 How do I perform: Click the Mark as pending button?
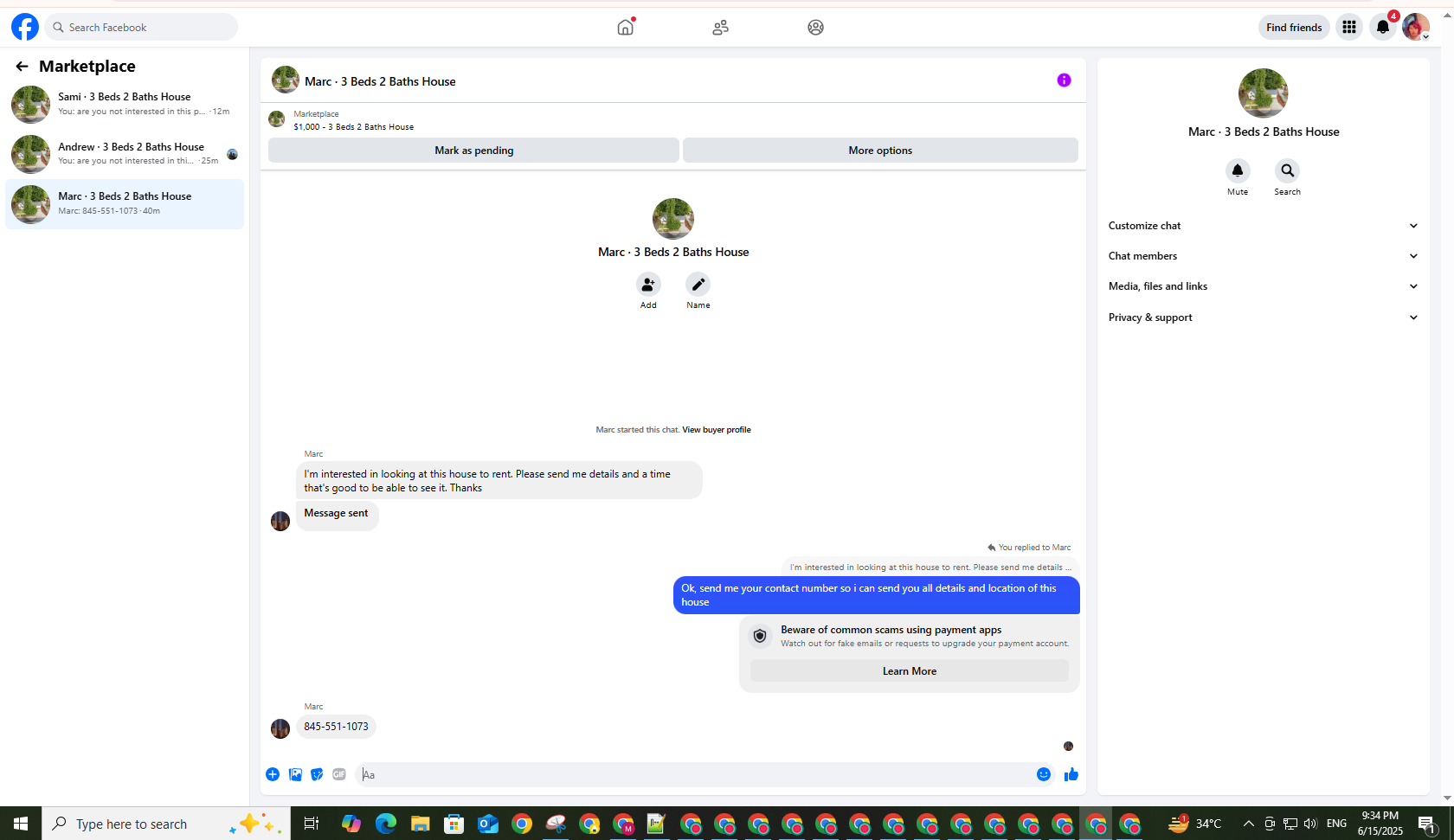tap(473, 151)
